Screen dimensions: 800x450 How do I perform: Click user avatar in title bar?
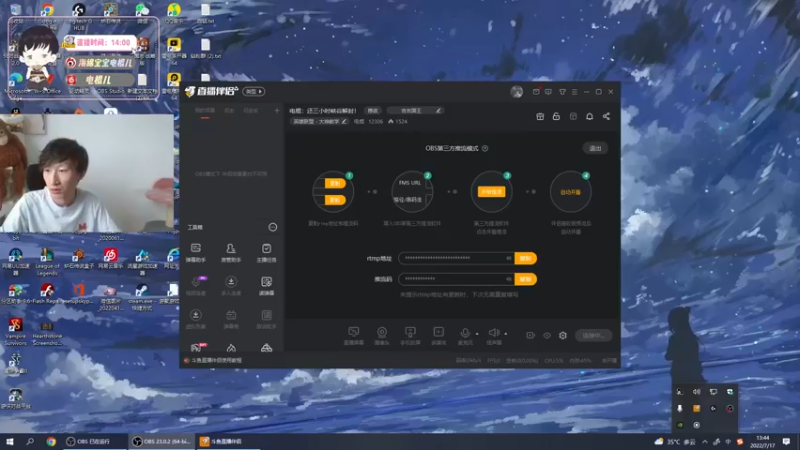click(516, 92)
